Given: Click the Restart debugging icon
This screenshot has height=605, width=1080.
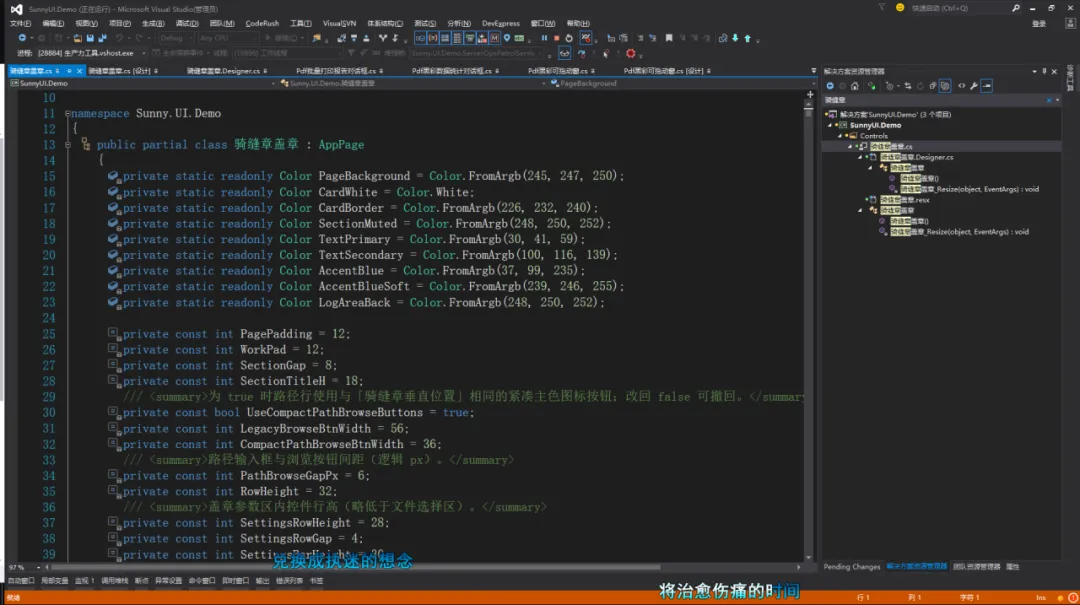Looking at the screenshot, I should [x=569, y=39].
